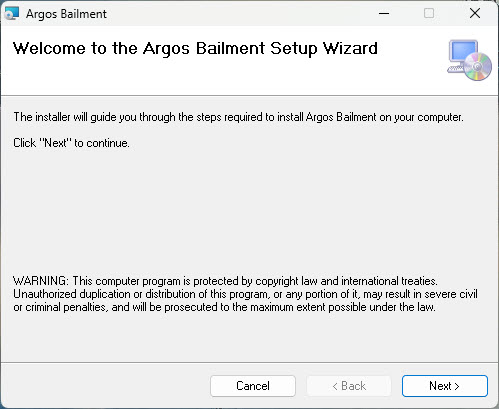The height and width of the screenshot is (409, 499).
Task: Click the disabled Back button
Action: pyautogui.click(x=349, y=386)
